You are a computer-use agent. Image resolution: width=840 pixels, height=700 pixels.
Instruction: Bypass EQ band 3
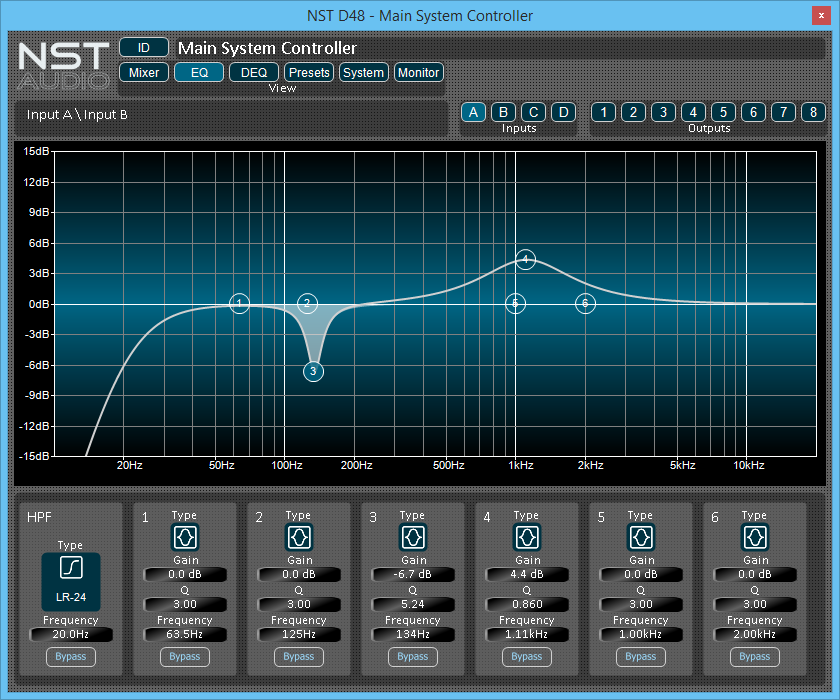tap(413, 657)
